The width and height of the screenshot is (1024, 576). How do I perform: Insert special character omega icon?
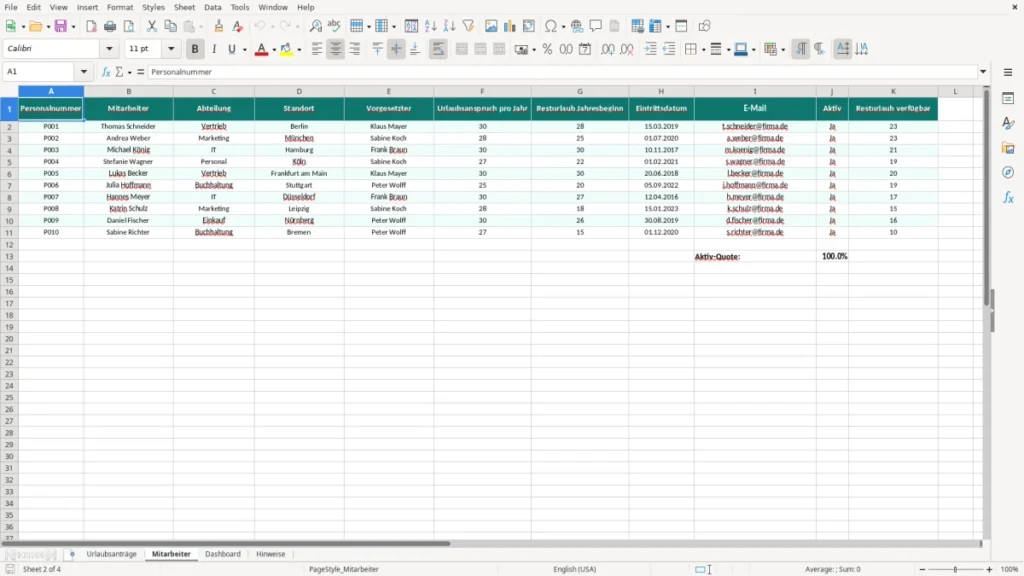551,26
